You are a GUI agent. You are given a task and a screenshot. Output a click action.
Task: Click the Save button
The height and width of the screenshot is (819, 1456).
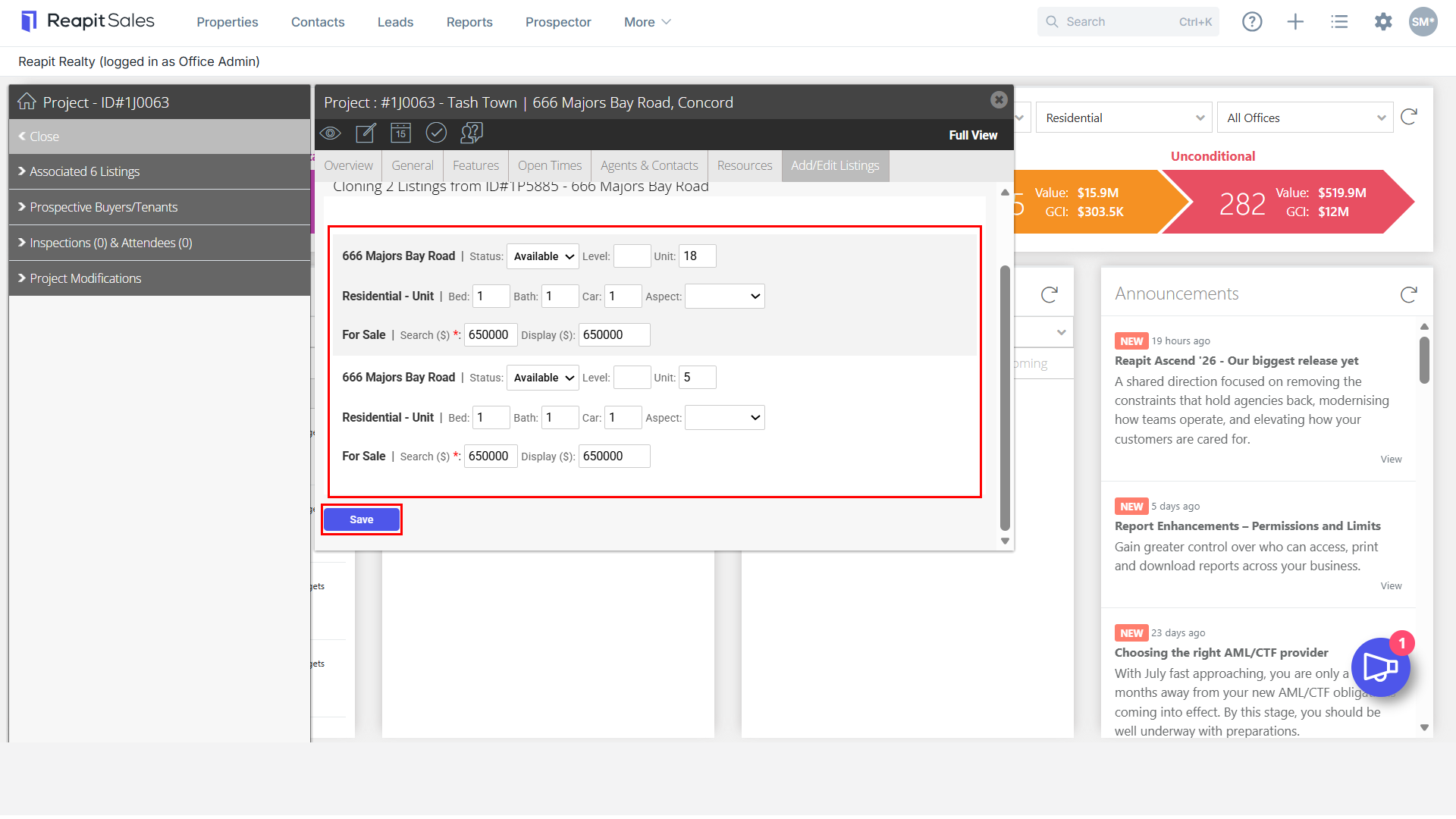point(362,519)
